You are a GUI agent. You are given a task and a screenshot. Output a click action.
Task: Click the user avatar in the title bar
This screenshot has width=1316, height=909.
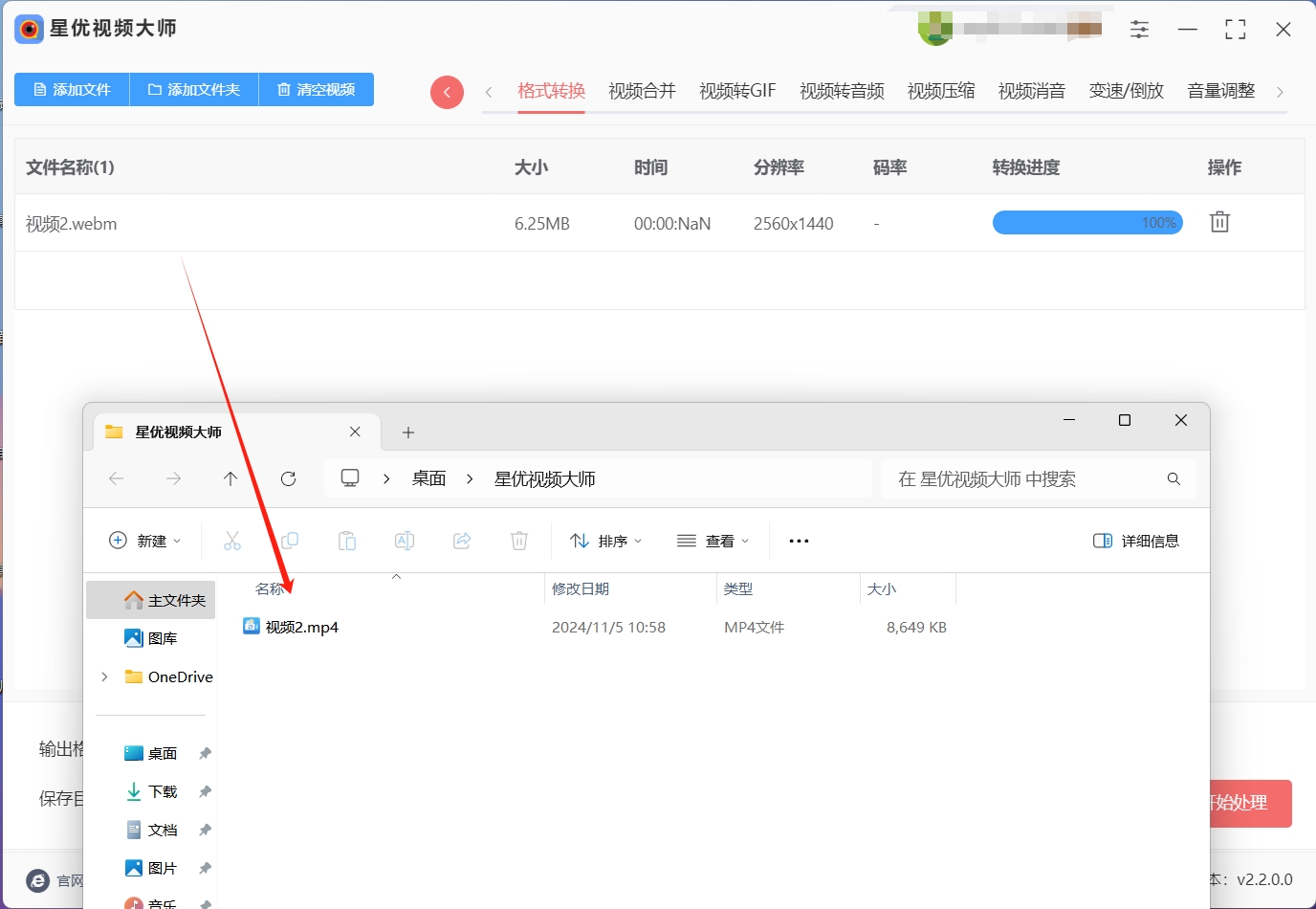(x=935, y=28)
